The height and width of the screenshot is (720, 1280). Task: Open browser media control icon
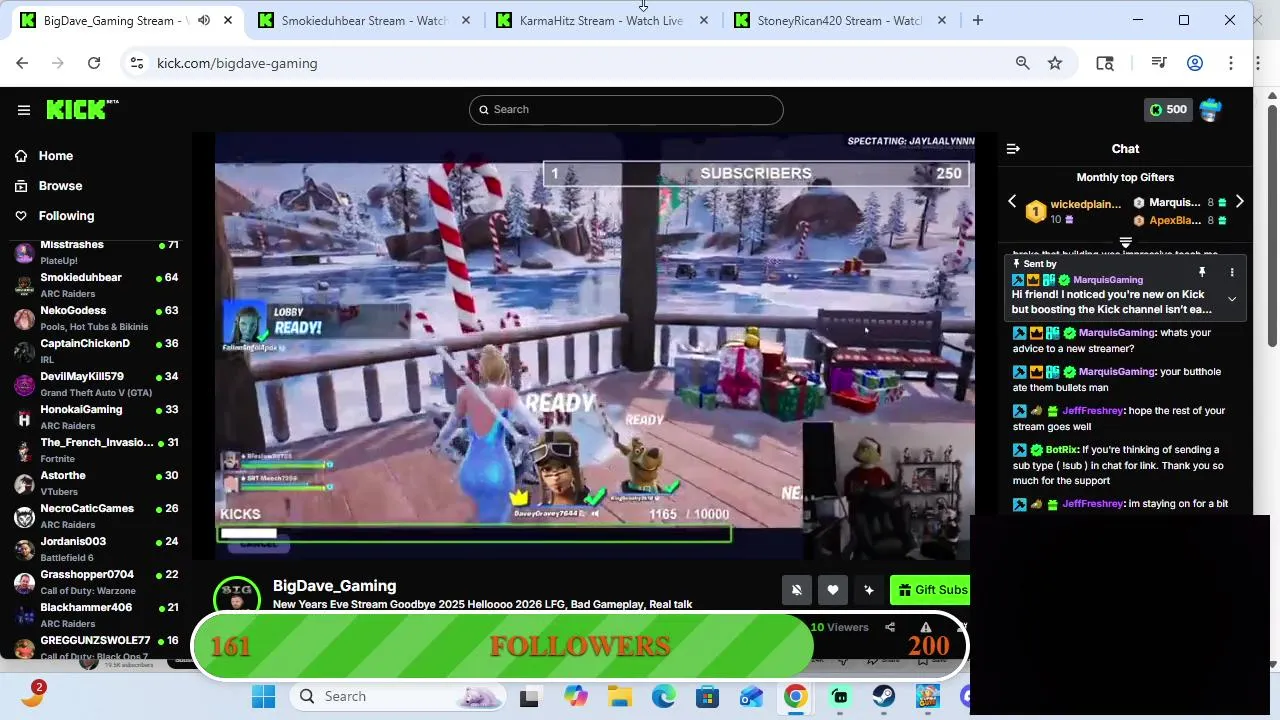pyautogui.click(x=1159, y=63)
